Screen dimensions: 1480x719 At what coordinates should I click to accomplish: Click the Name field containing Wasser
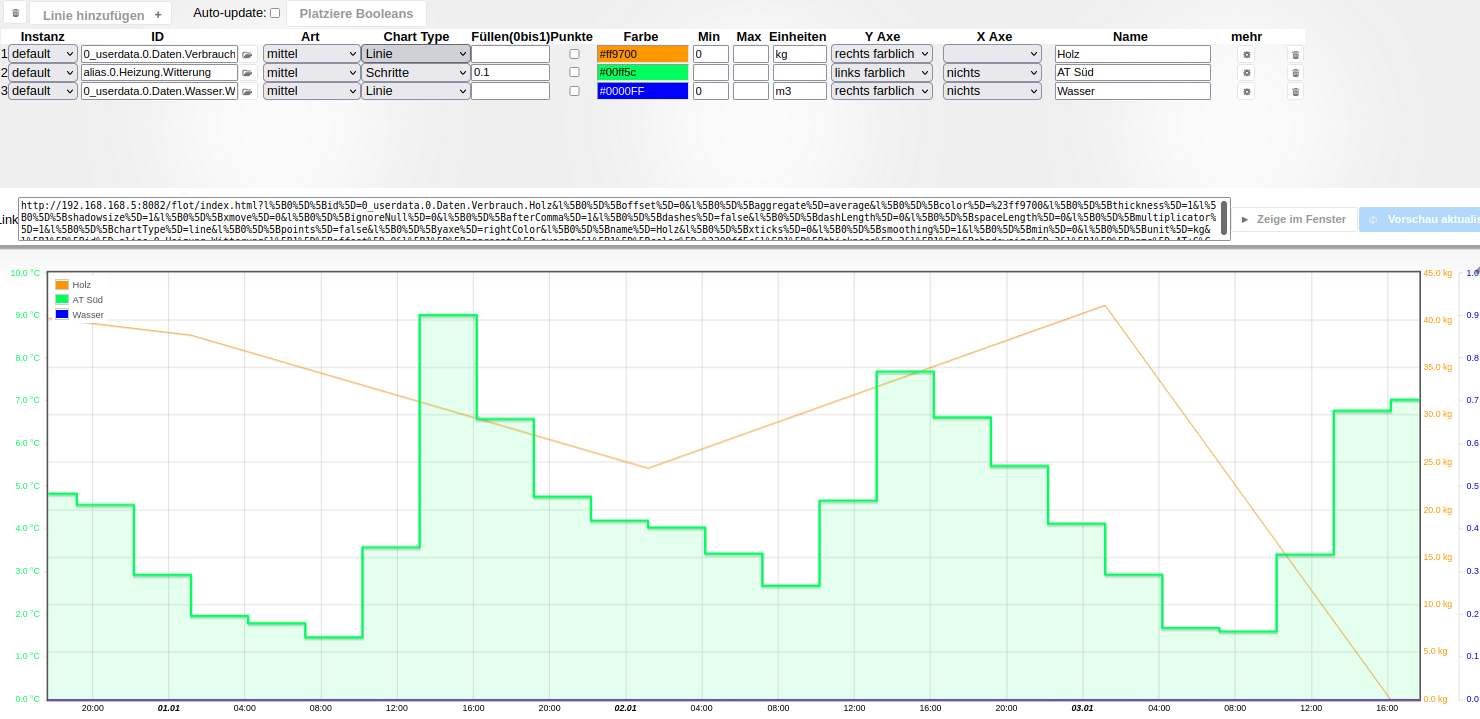click(x=1132, y=91)
